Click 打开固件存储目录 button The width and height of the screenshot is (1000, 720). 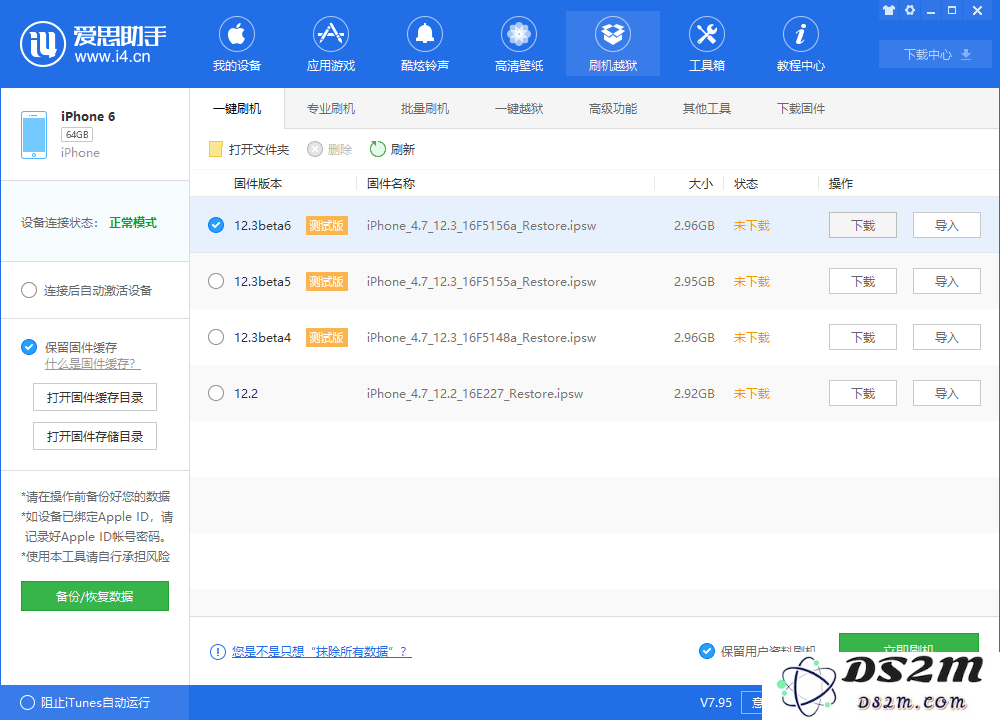tap(95, 436)
